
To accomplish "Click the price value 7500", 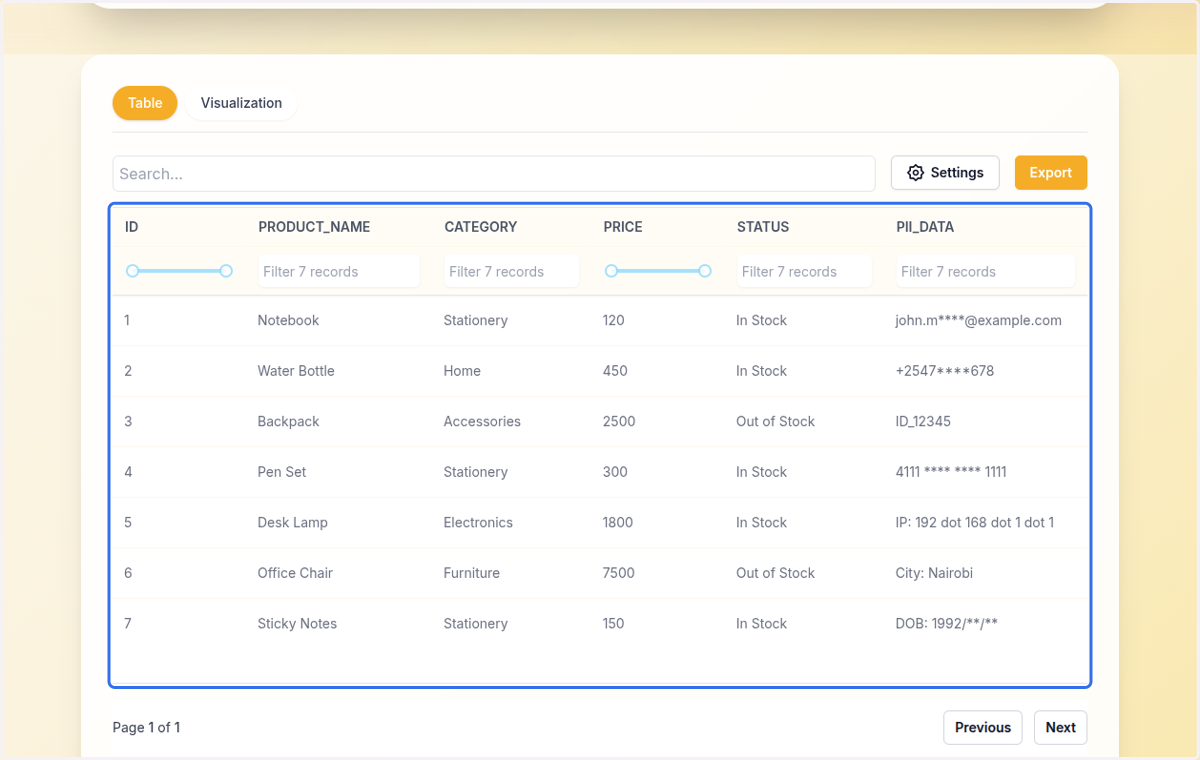I will click(x=619, y=573).
